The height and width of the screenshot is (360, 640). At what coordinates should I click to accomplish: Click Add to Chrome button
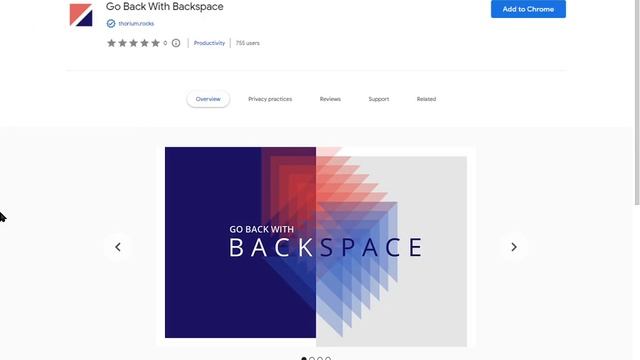tap(528, 9)
